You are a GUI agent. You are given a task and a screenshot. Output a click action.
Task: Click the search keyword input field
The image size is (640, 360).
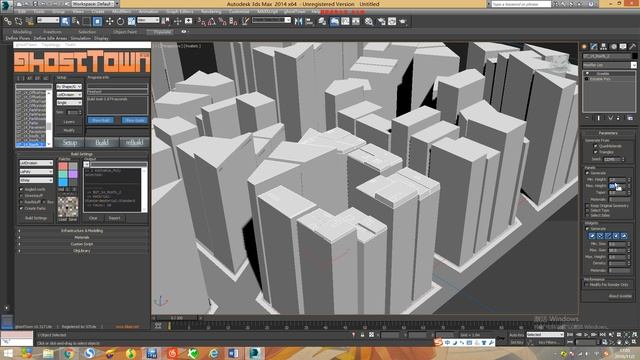pyautogui.click(x=521, y=4)
